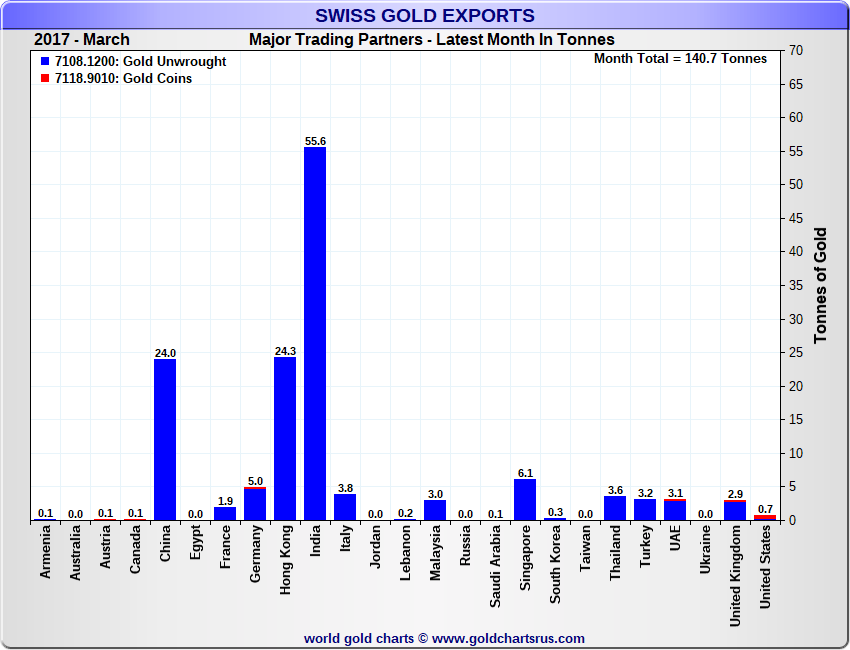Click the red Gold Coins legend swatch
The width and height of the screenshot is (850, 650).
45,79
